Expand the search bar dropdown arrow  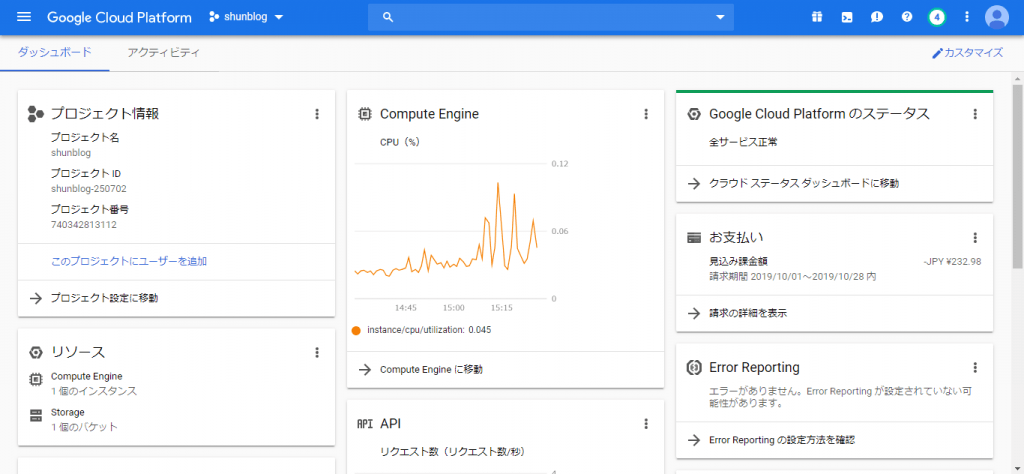tap(720, 18)
